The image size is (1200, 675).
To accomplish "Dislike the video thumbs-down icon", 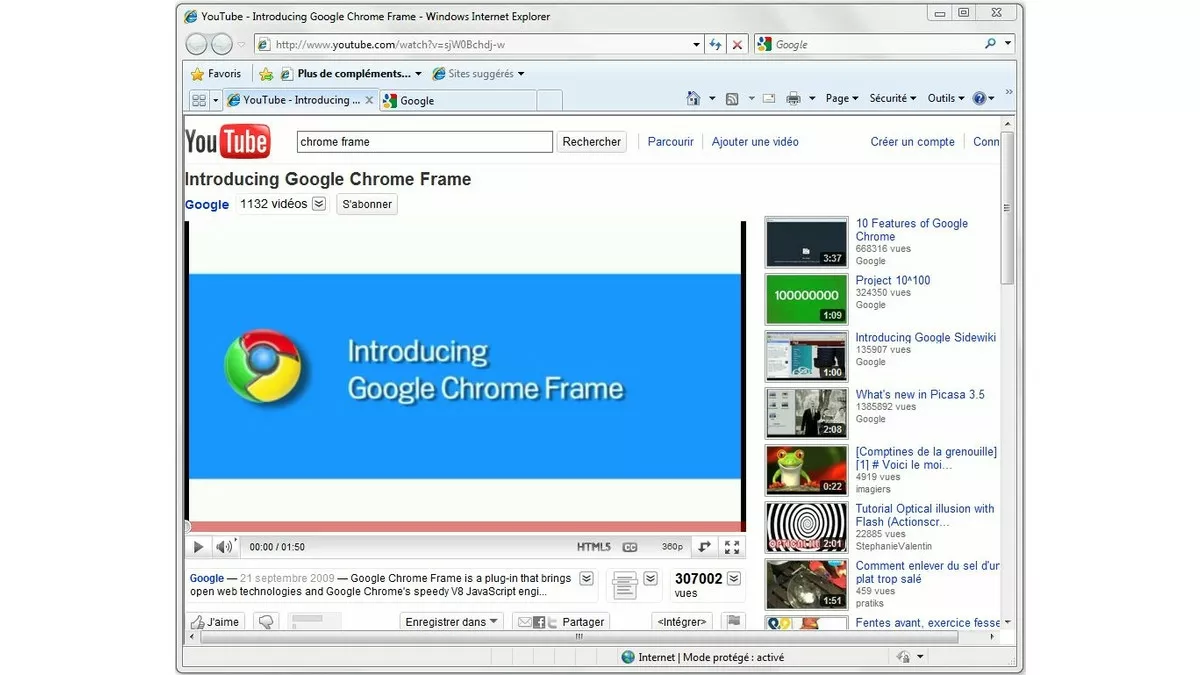I will (x=266, y=621).
